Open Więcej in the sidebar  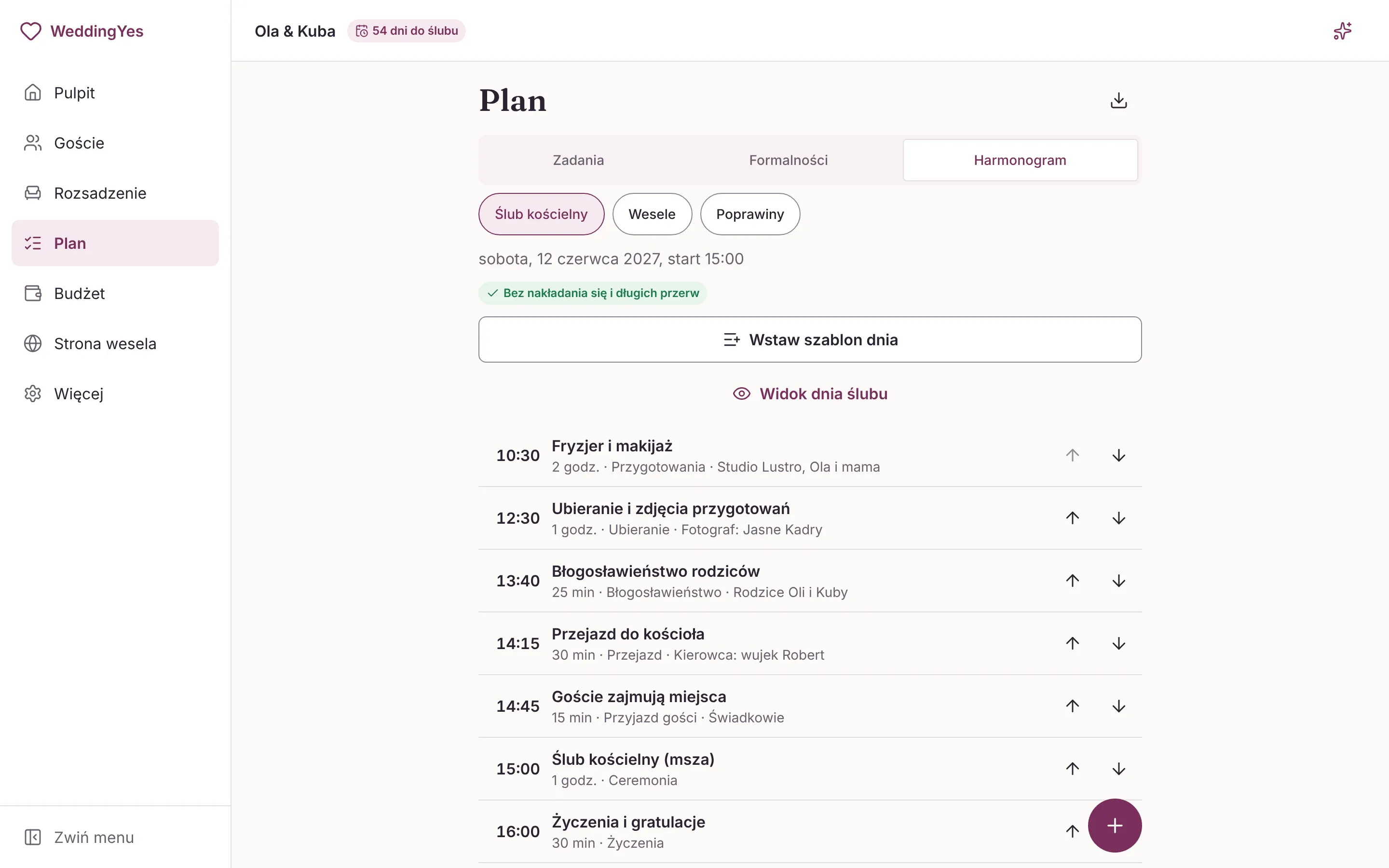click(x=115, y=394)
